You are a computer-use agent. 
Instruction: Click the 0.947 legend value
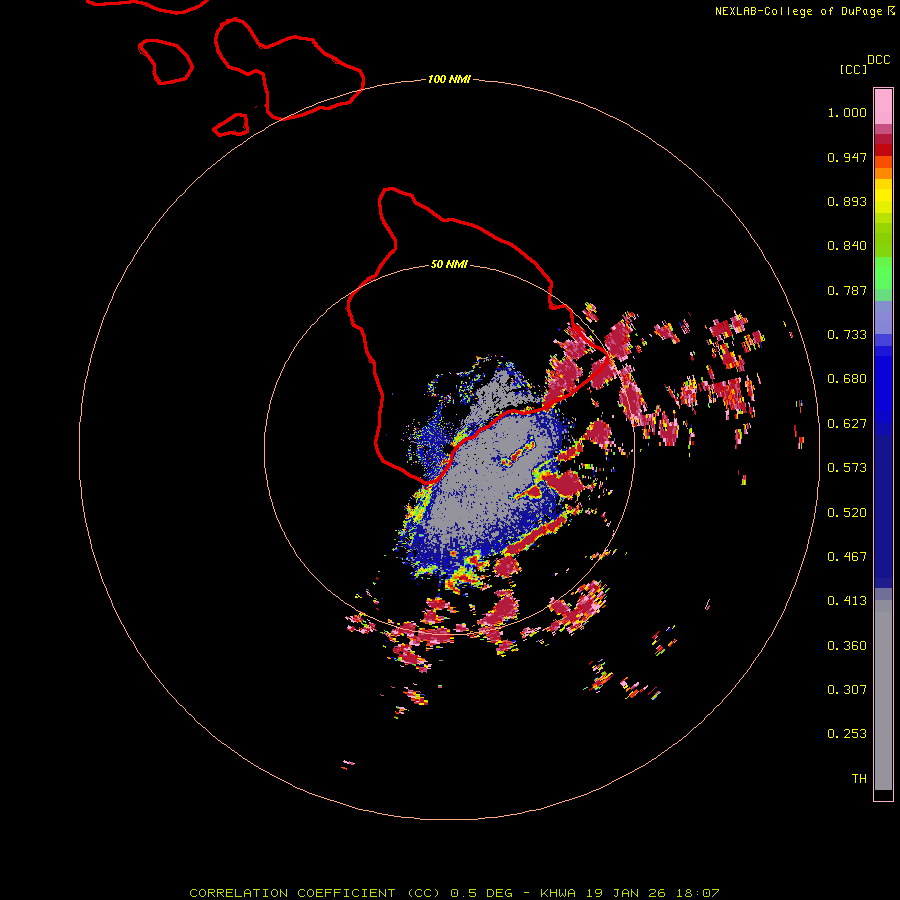coord(847,157)
